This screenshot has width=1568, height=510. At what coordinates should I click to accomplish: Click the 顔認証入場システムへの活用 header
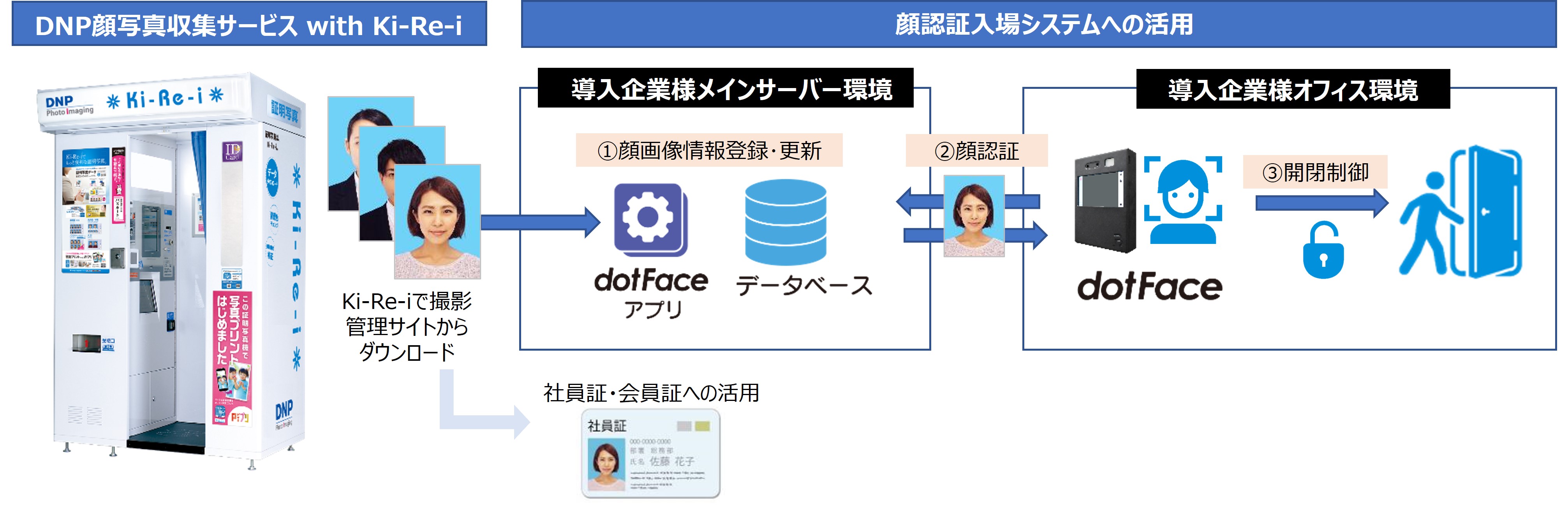[x=1038, y=24]
